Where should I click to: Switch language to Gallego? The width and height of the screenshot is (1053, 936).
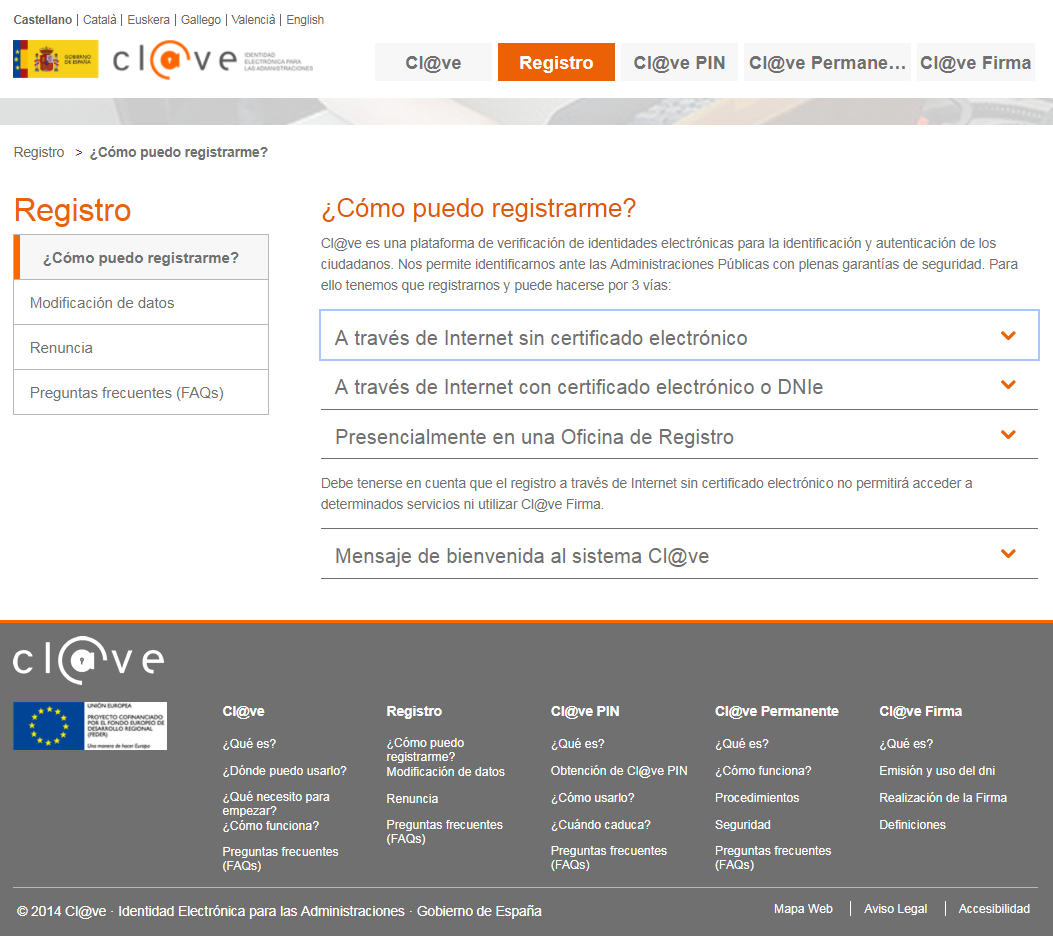(201, 20)
